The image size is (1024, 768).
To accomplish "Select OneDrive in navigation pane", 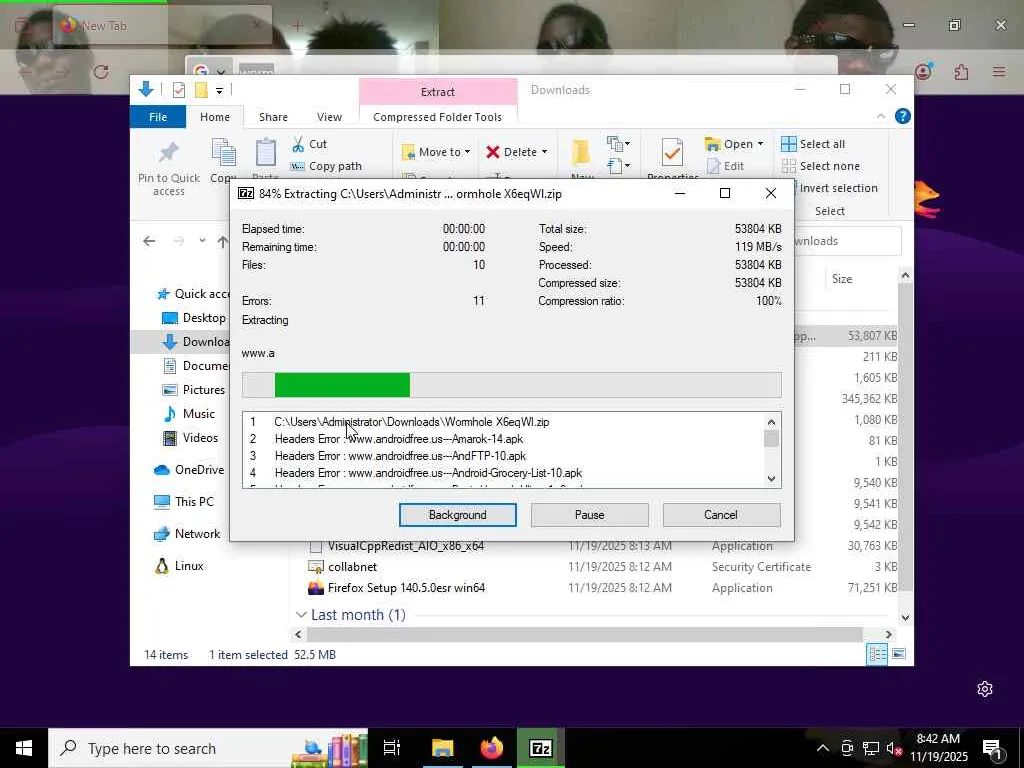I will [189, 470].
